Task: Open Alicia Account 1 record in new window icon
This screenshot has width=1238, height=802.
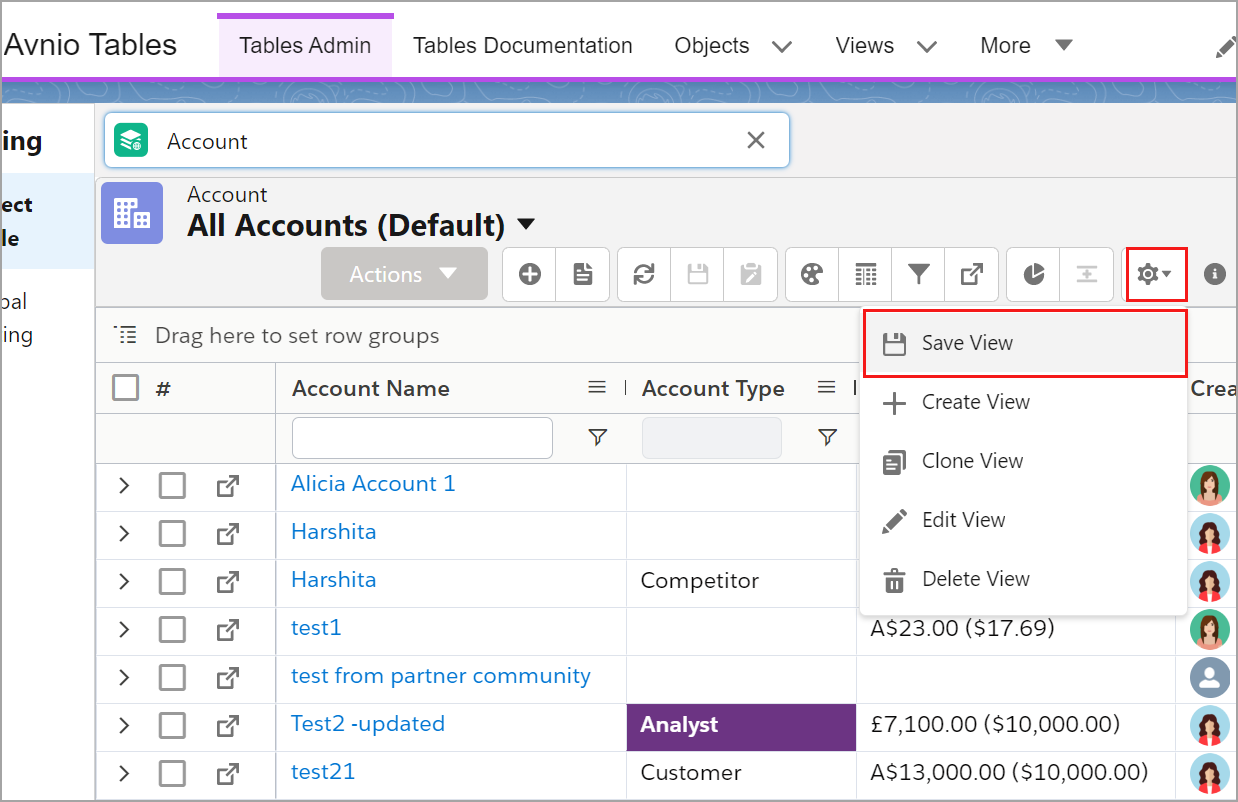Action: pyautogui.click(x=228, y=486)
